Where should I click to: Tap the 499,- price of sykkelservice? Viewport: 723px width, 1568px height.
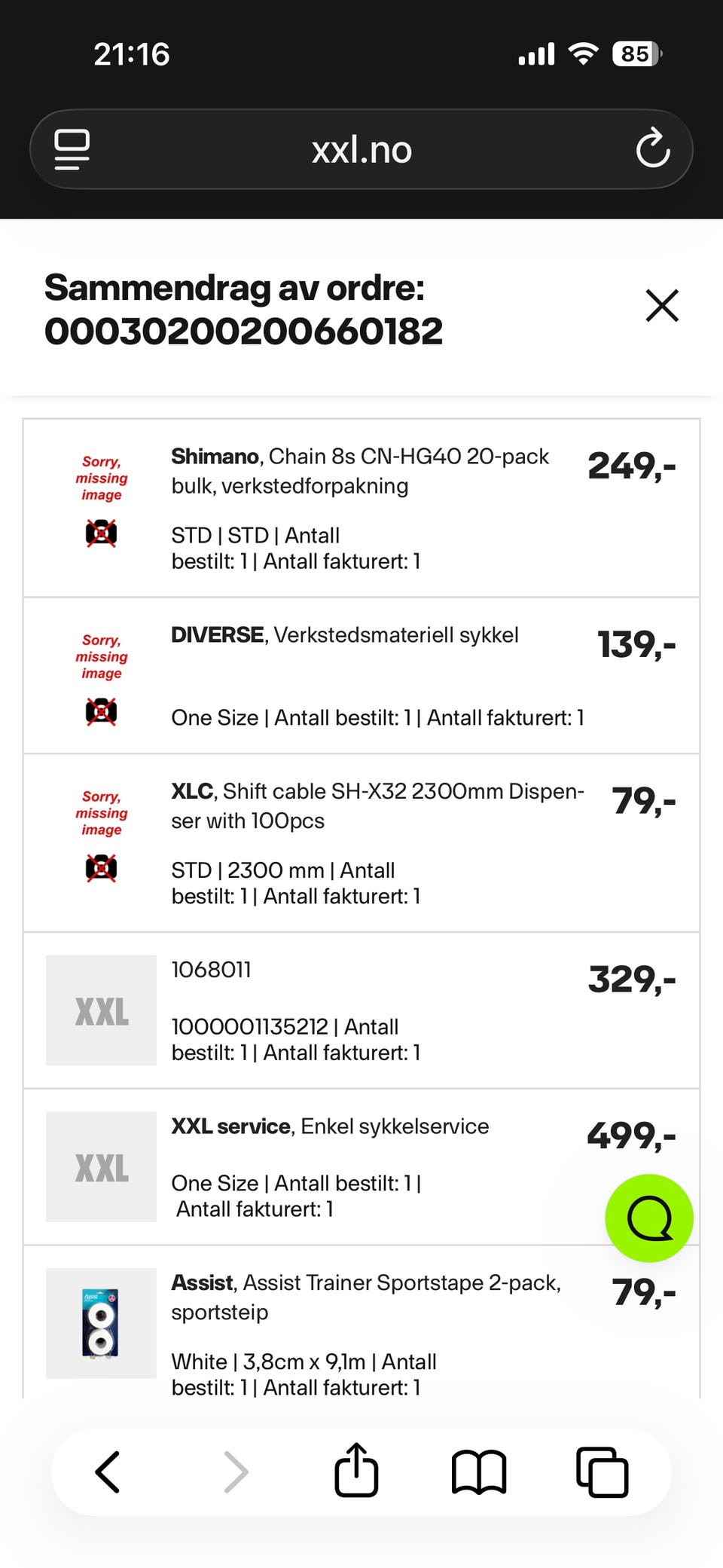pos(631,1136)
